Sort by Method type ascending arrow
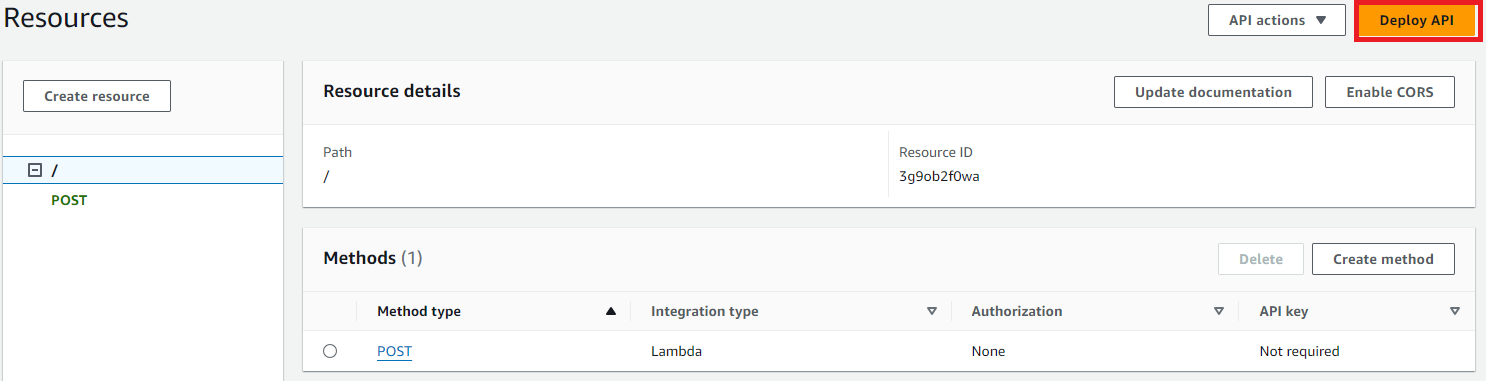The width and height of the screenshot is (1486, 381). click(x=611, y=311)
